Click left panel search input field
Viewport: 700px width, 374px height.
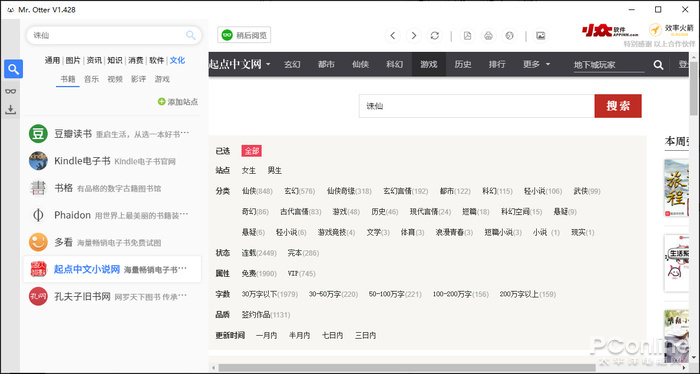(x=114, y=35)
